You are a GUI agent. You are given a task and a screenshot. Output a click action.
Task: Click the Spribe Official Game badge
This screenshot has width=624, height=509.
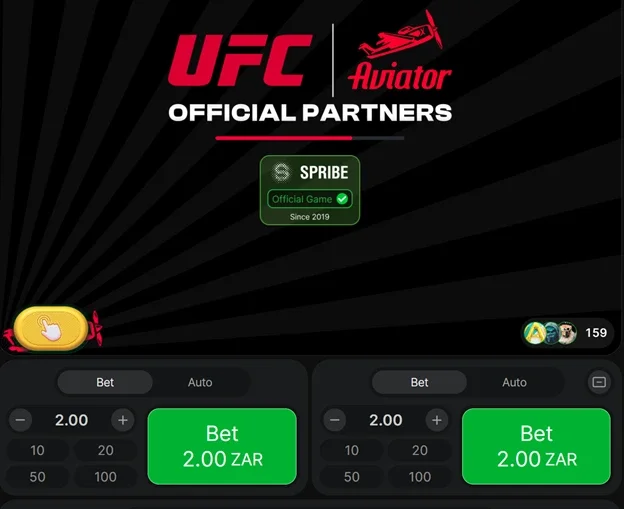310,189
